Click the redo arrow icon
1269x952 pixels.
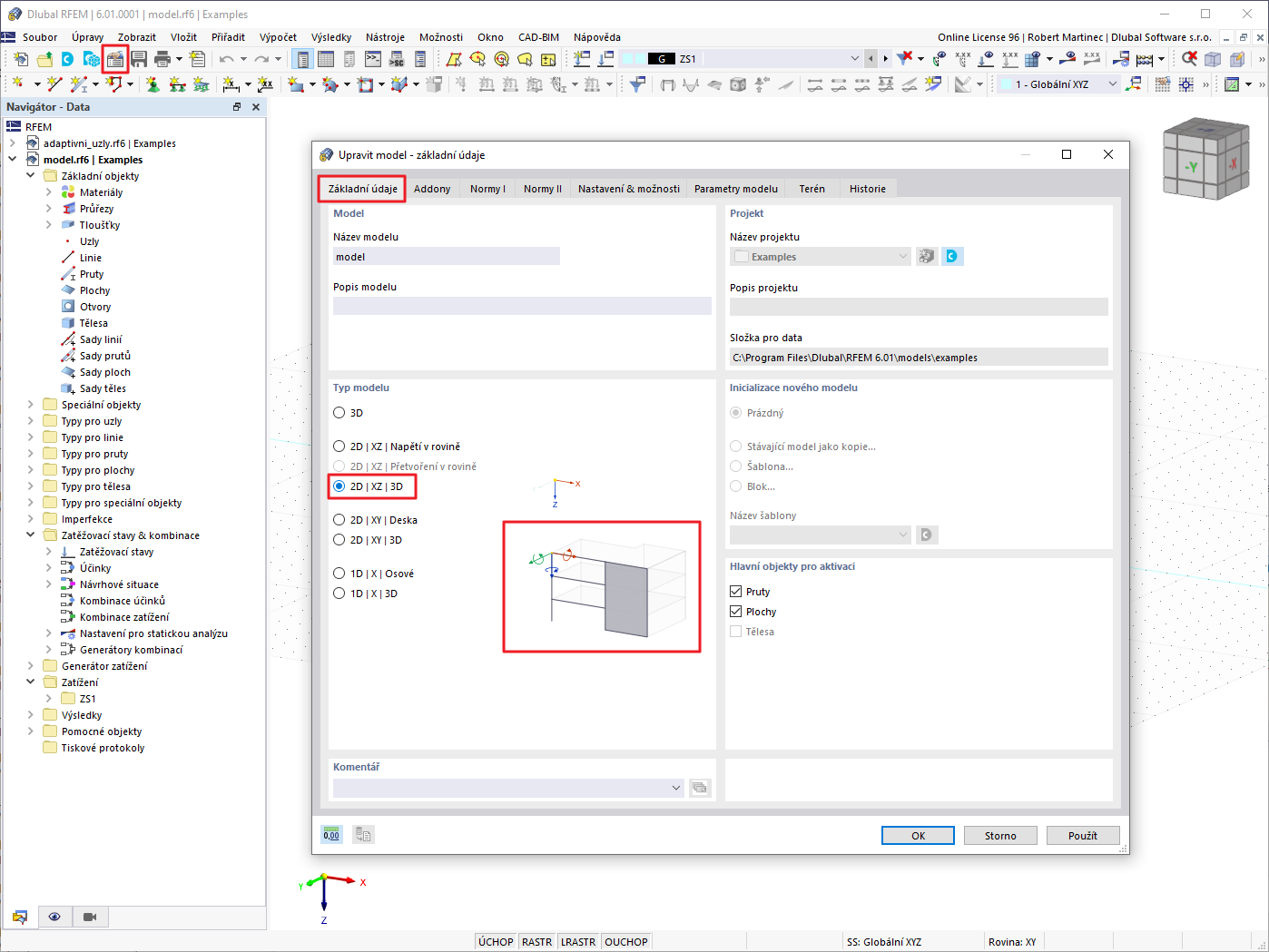[x=261, y=59]
